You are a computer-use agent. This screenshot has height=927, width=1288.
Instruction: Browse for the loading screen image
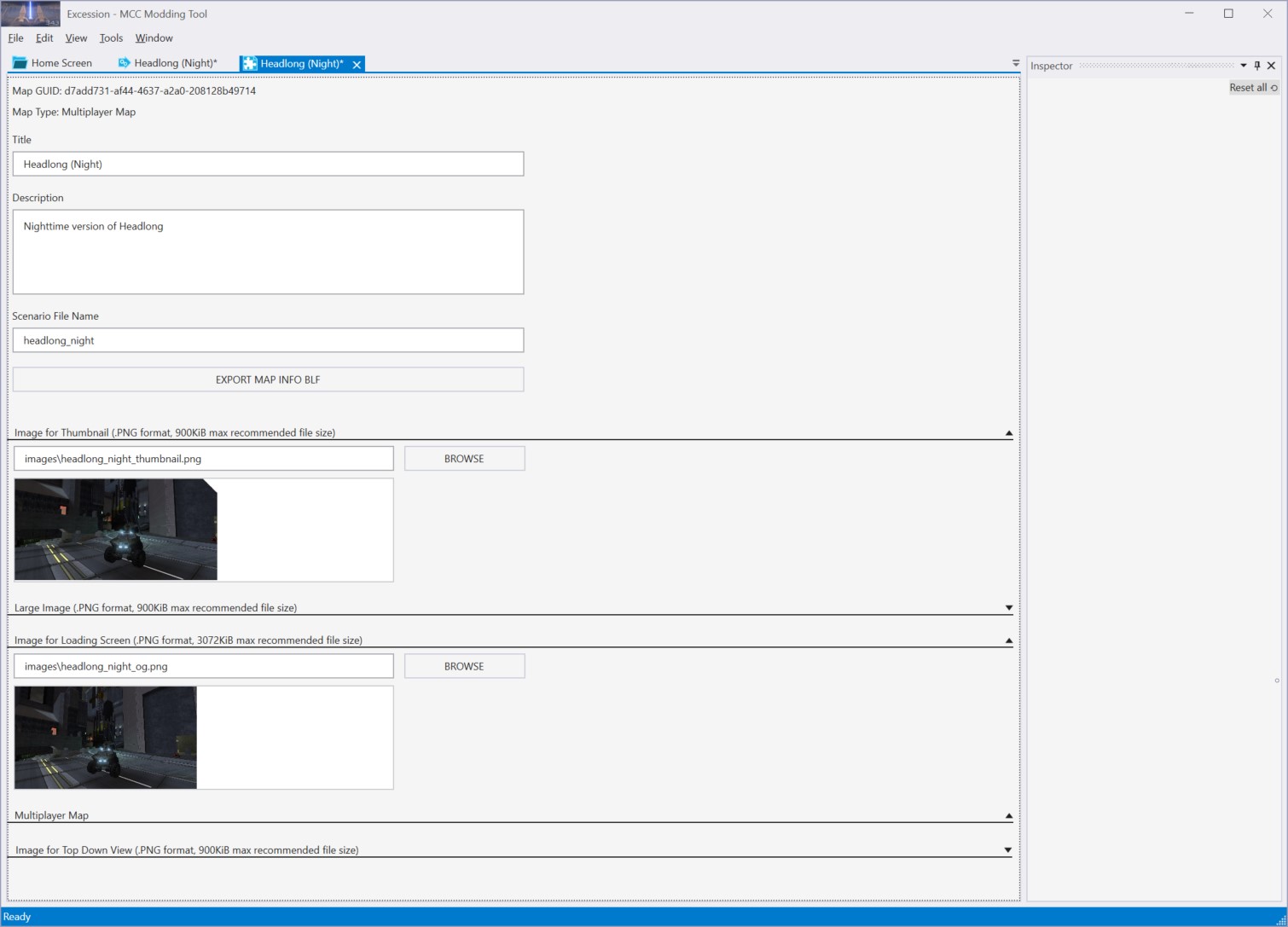[464, 666]
